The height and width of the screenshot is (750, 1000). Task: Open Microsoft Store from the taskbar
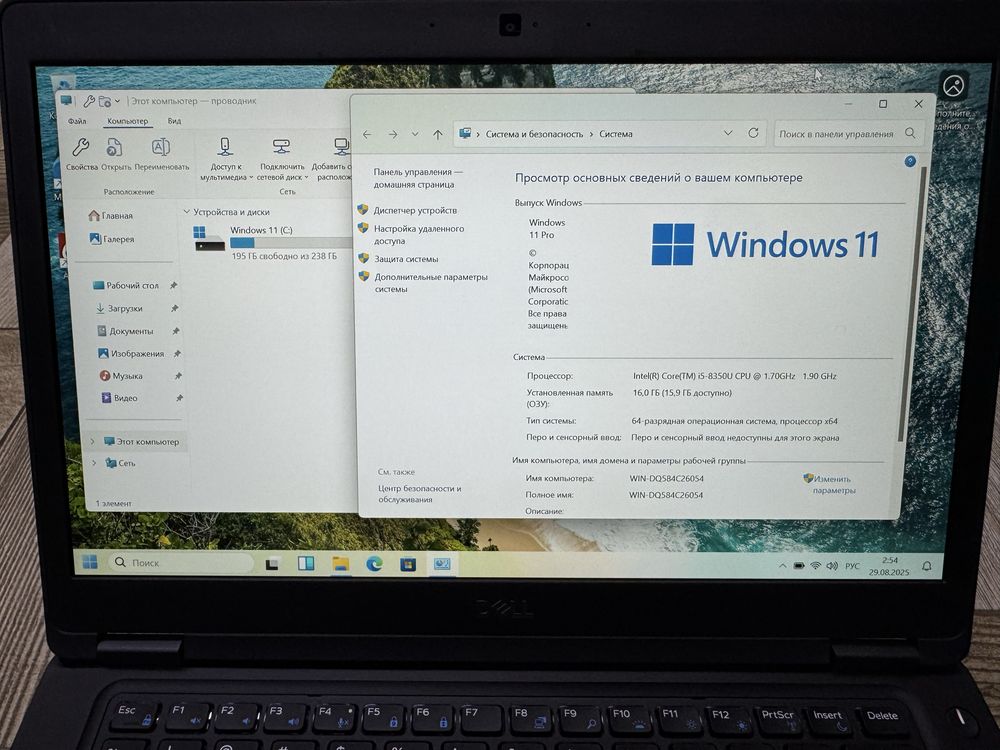[408, 564]
